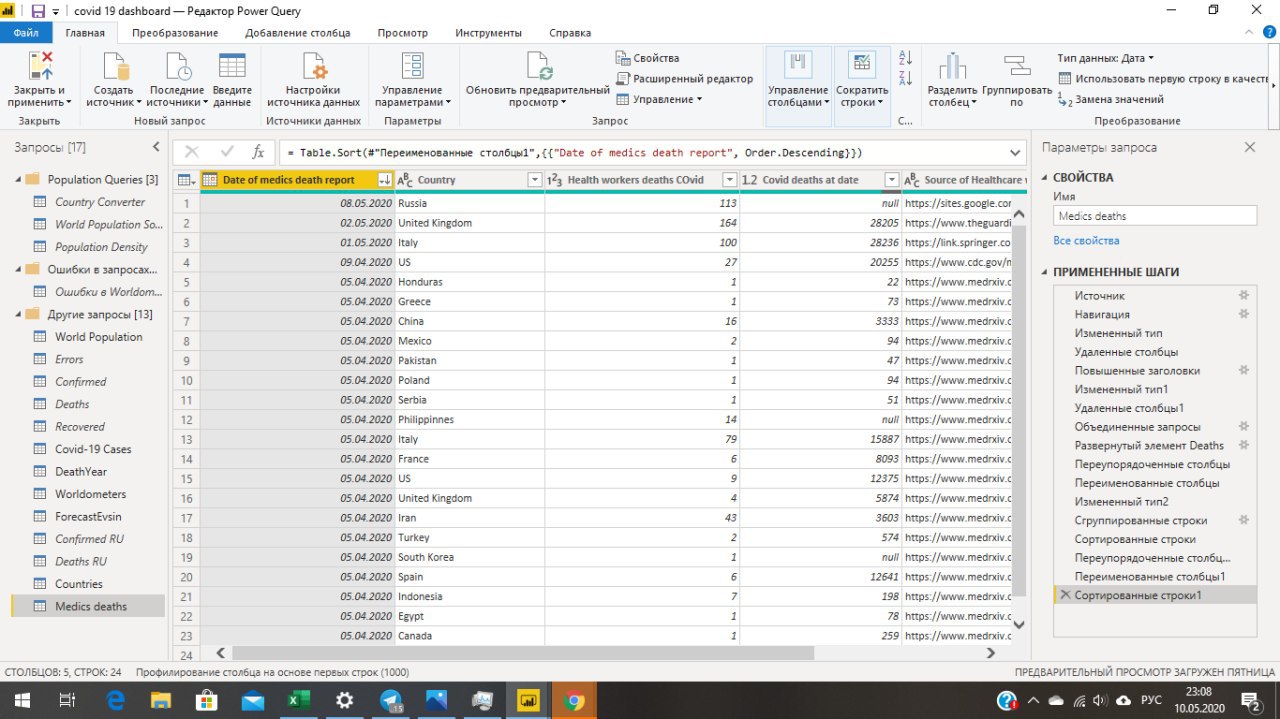Click the horizontal scrollbar of the data grid

tap(521, 653)
